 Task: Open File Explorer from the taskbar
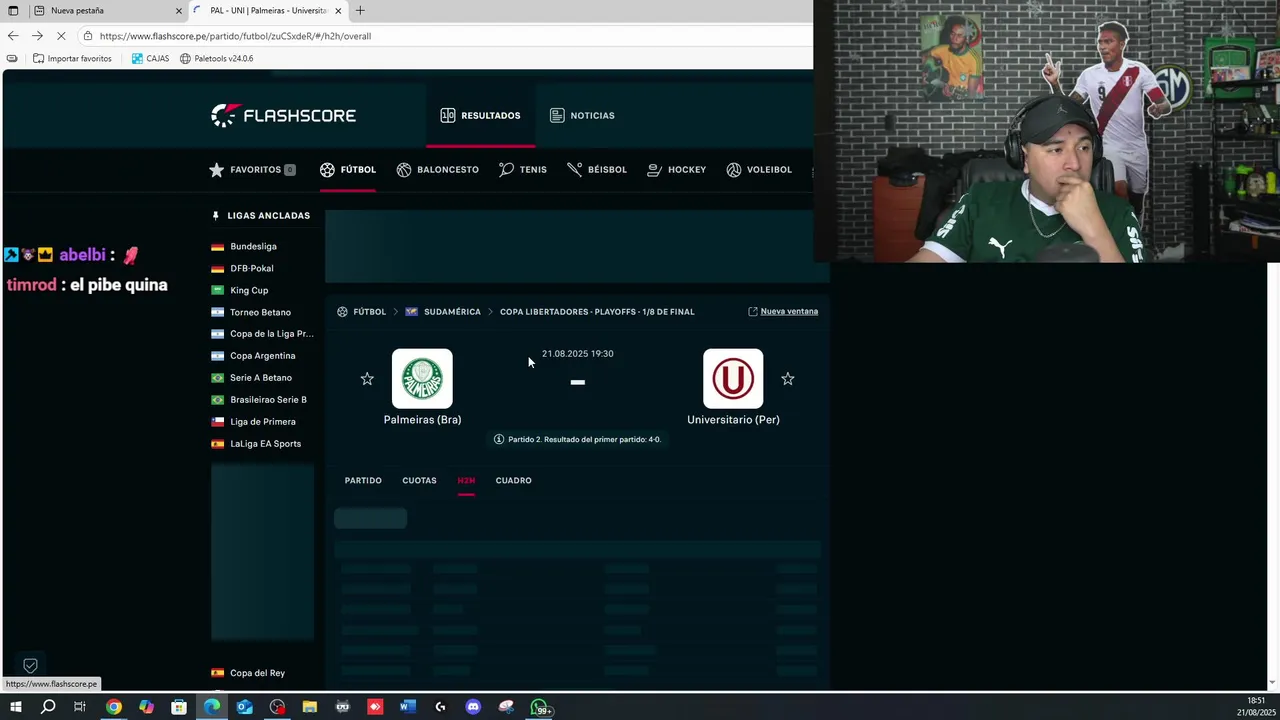click(x=310, y=707)
